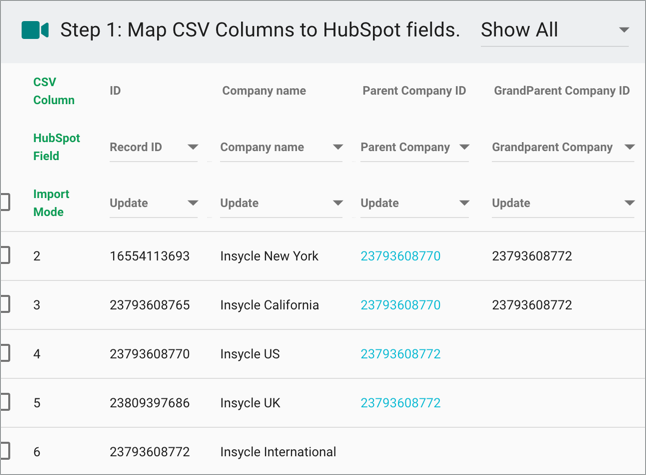Click the Import Mode row label

[51, 203]
